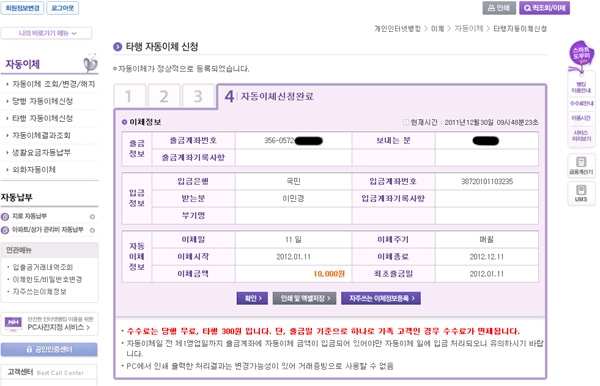
Task: Click the NH PC사전지정 서비스 banner
Action: (49, 324)
